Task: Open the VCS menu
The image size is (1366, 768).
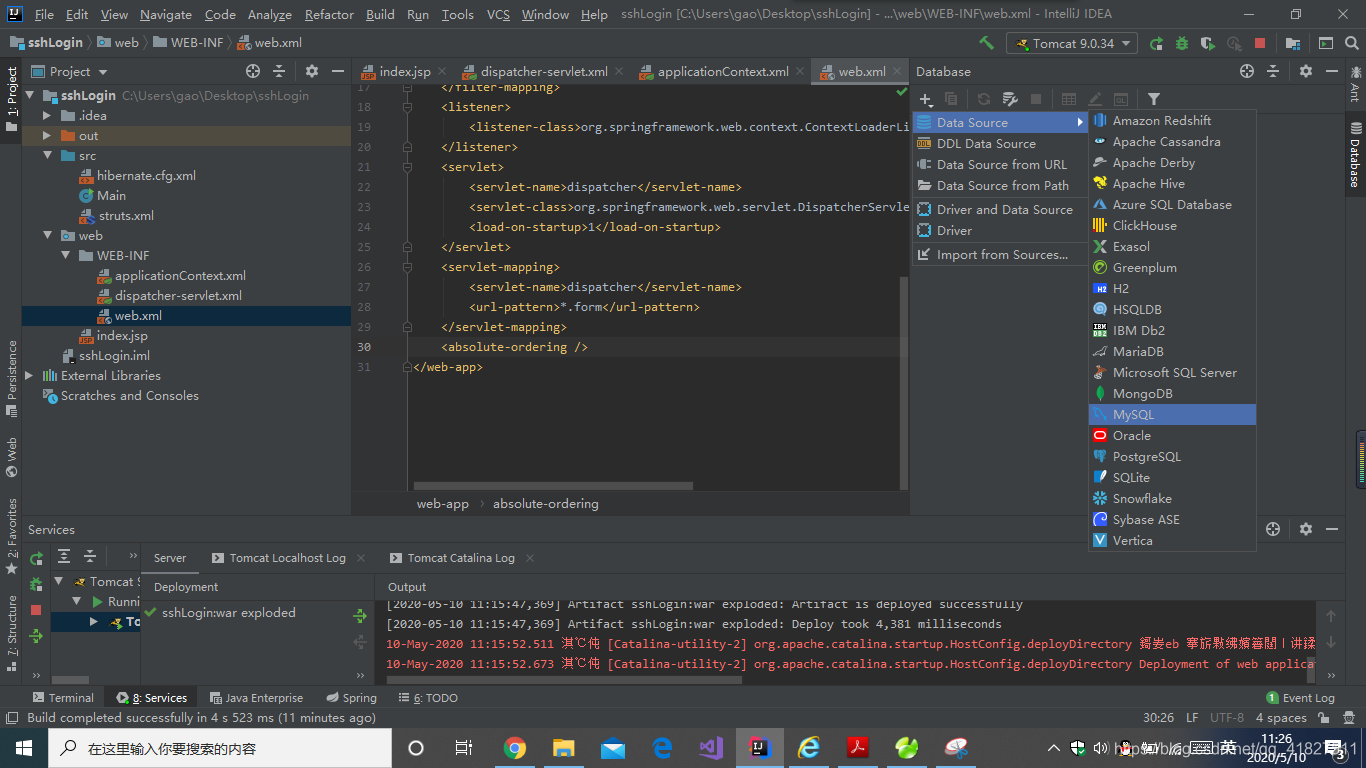Action: tap(498, 15)
